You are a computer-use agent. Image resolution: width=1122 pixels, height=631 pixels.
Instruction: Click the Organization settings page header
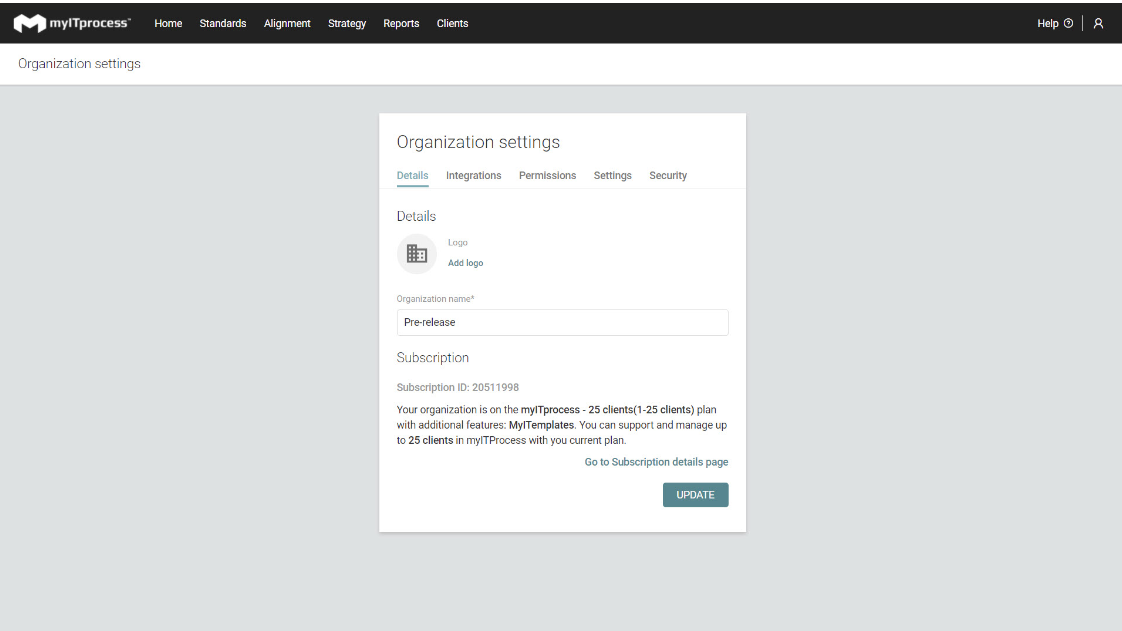(79, 64)
